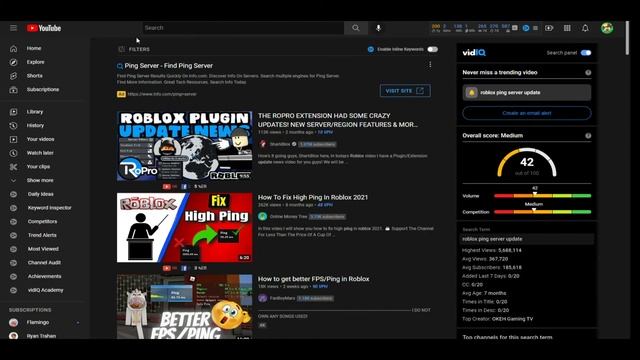Open Shorts in the sidebar

coord(35,76)
